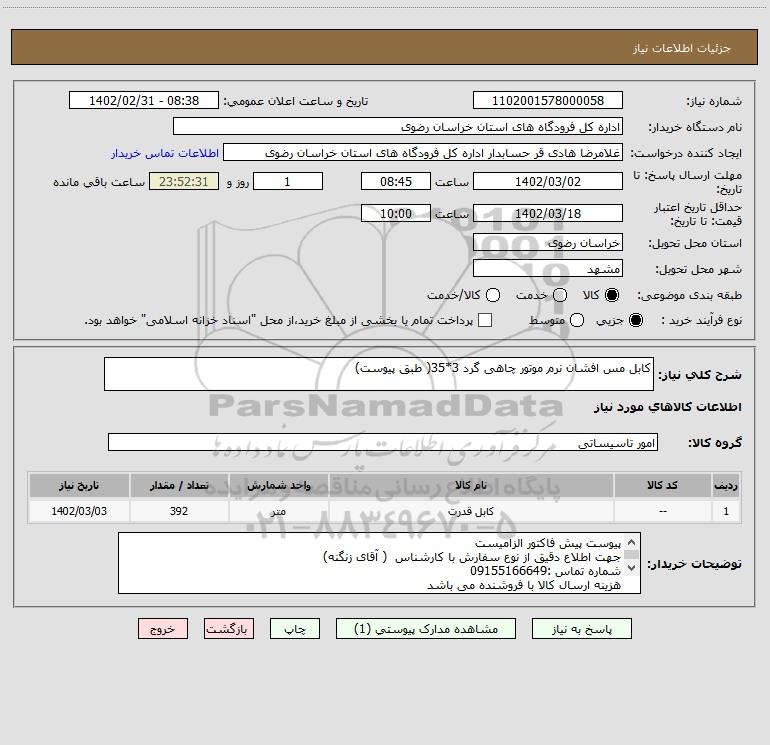Click the بازگشت back button

click(229, 629)
